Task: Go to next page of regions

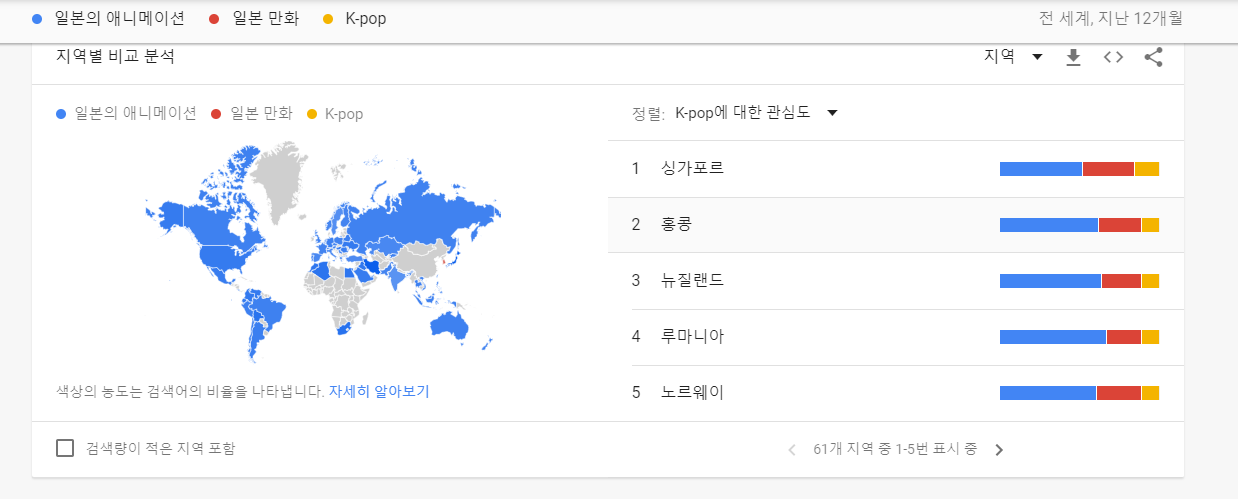Action: tap(999, 450)
